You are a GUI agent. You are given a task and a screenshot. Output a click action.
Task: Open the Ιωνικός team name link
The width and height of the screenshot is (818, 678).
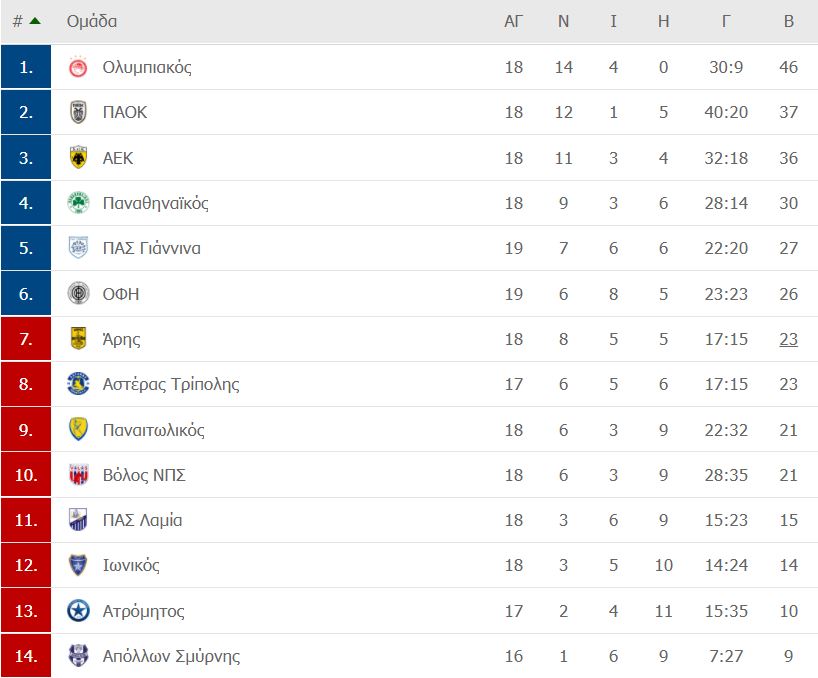[131, 565]
